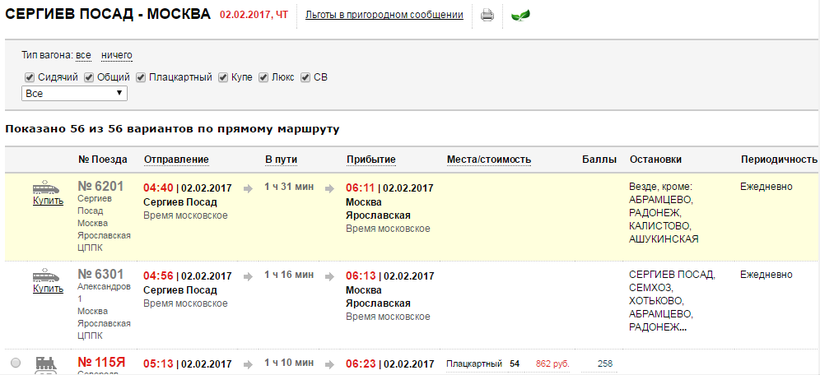This screenshot has width=820, height=375.
Task: Click arrow after 04:40 departure time
Action: click(248, 188)
